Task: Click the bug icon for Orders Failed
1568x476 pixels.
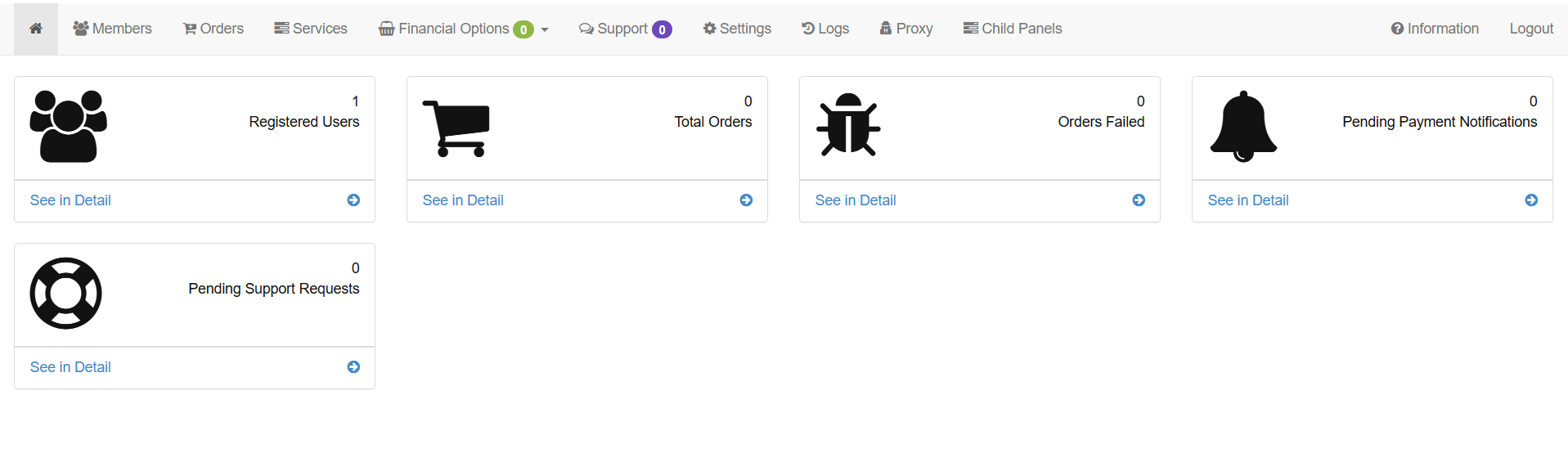Action: (849, 125)
